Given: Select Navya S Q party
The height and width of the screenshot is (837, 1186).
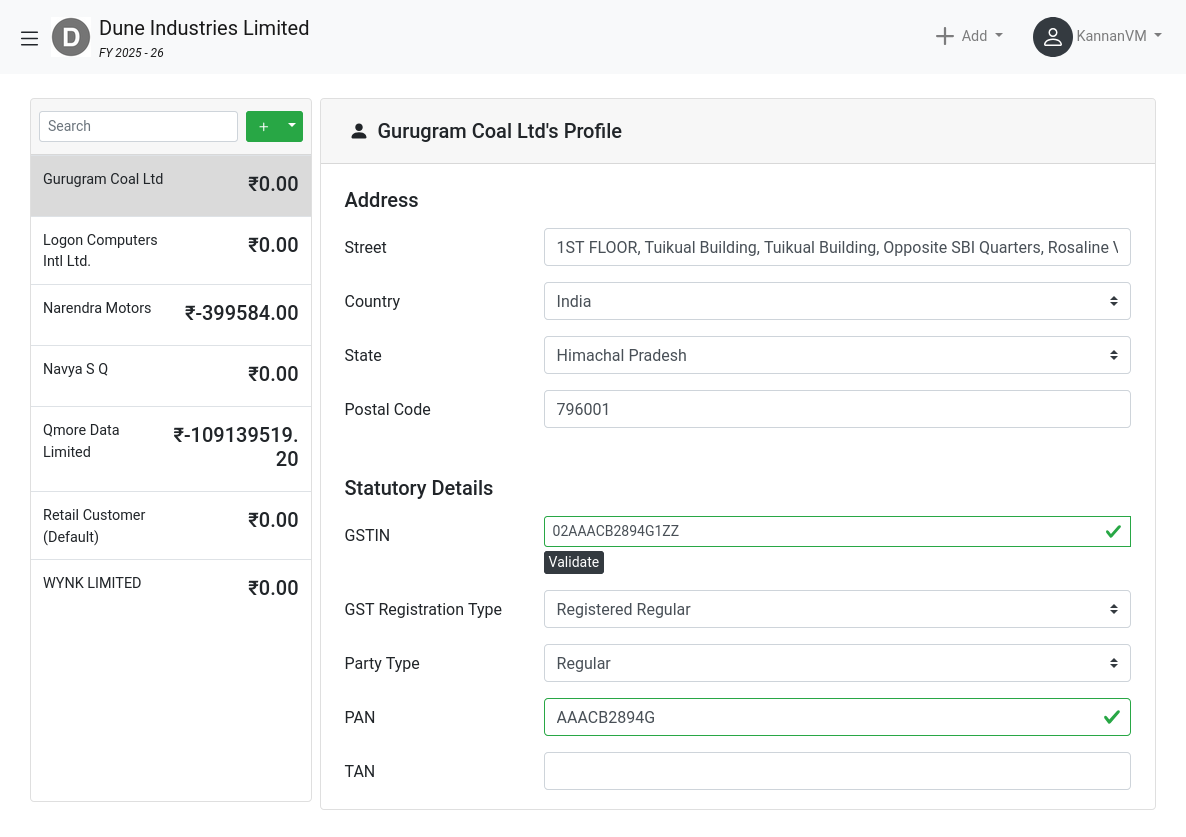Looking at the screenshot, I should click(x=171, y=376).
